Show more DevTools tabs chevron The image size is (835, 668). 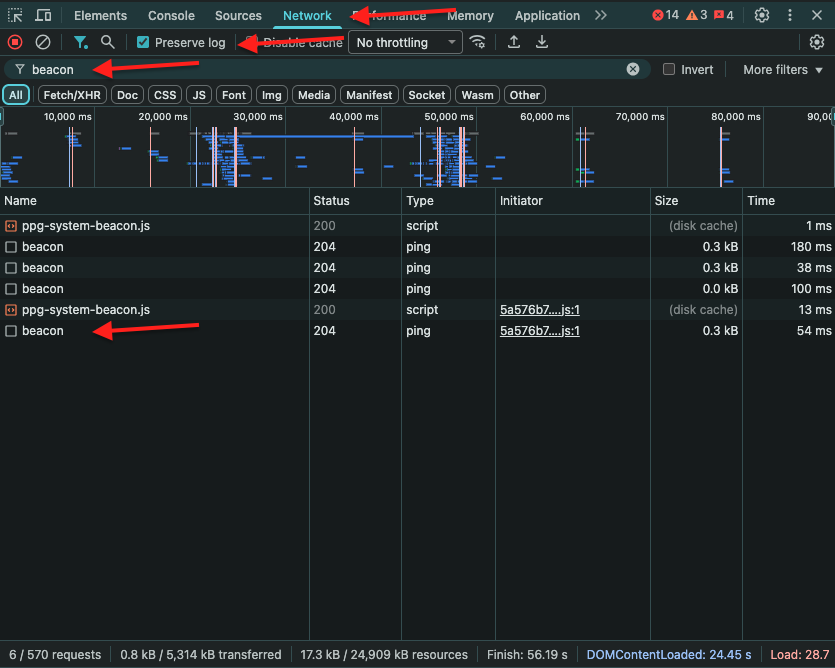600,16
